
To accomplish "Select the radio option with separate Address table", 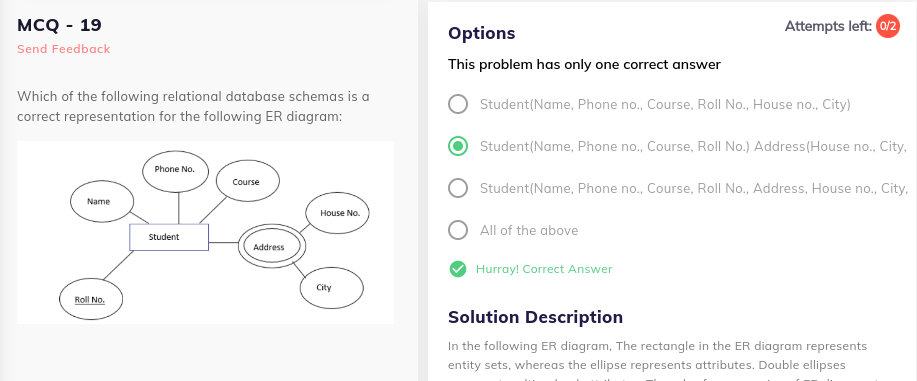I will click(x=458, y=146).
